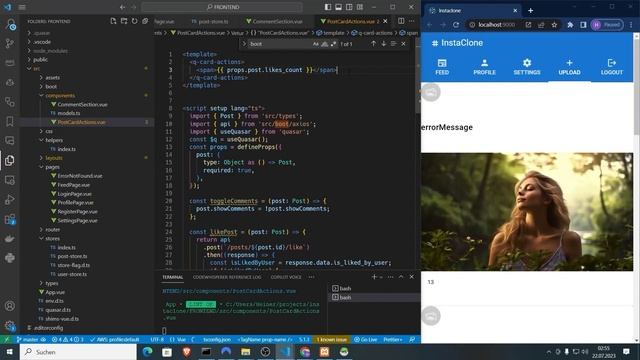This screenshot has height=360, width=640.
Task: Open the Search view in VS Code activity bar
Action: (x=10, y=24)
